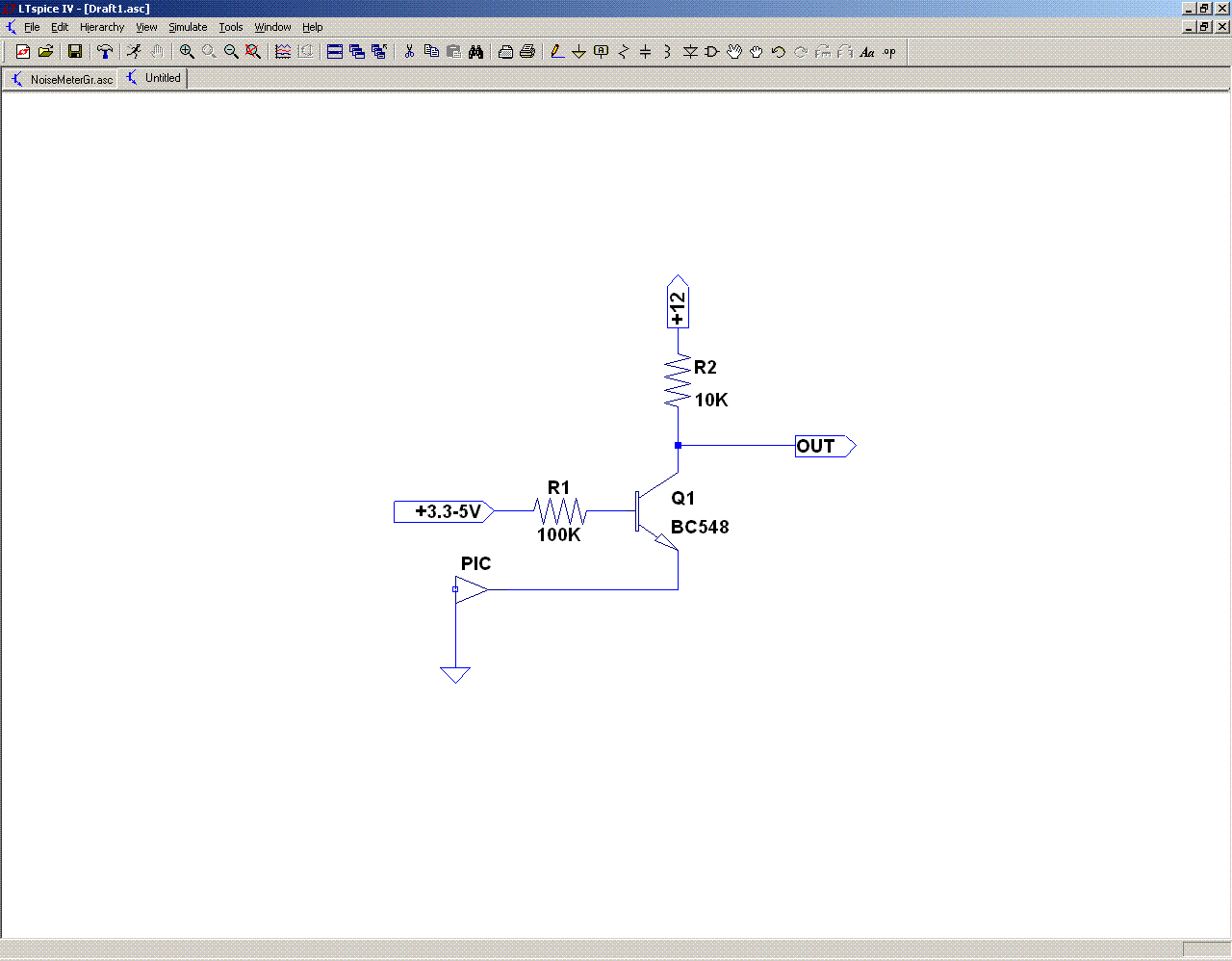Halt the simulation with hand icon
Image resolution: width=1232 pixels, height=961 pixels.
click(x=156, y=52)
